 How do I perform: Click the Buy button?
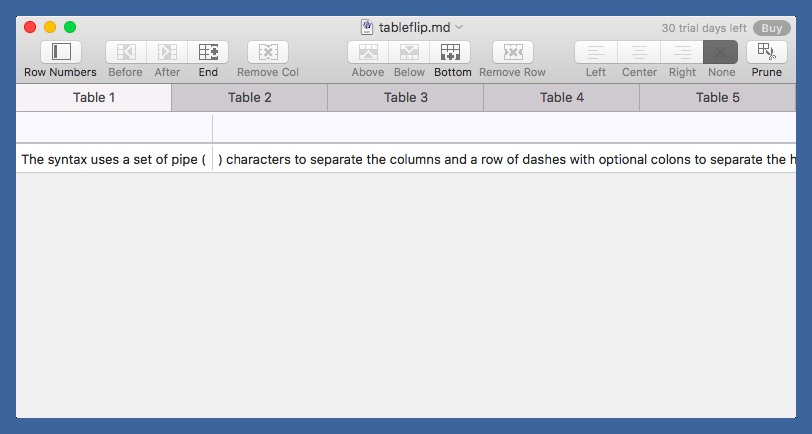click(772, 28)
